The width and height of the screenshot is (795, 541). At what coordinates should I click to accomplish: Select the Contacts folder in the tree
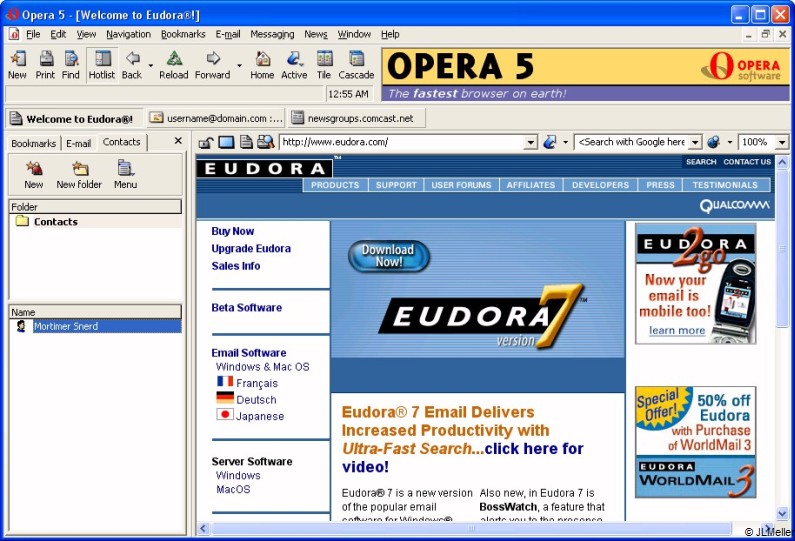point(55,222)
